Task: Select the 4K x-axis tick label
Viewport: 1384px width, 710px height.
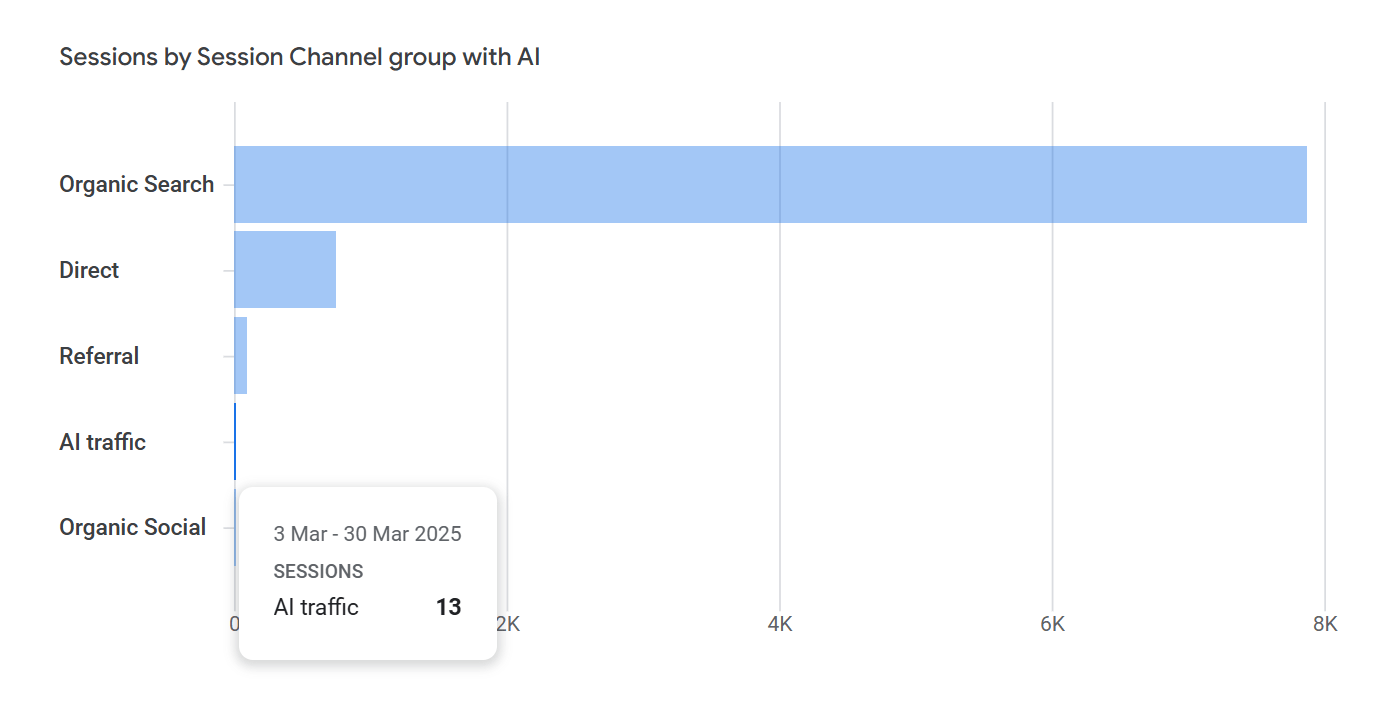Action: click(x=780, y=624)
